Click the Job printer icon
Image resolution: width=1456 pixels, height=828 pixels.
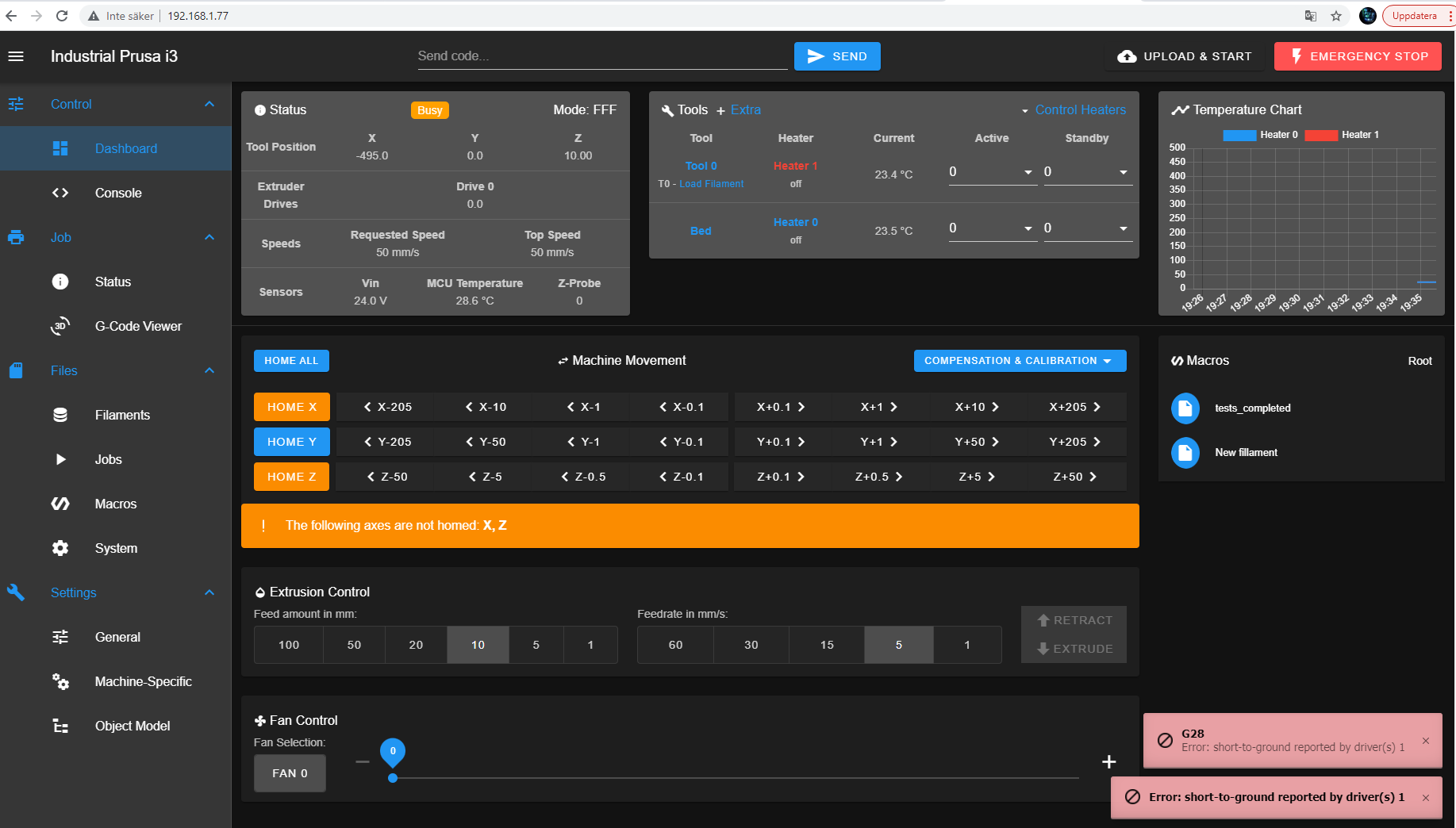(x=16, y=237)
